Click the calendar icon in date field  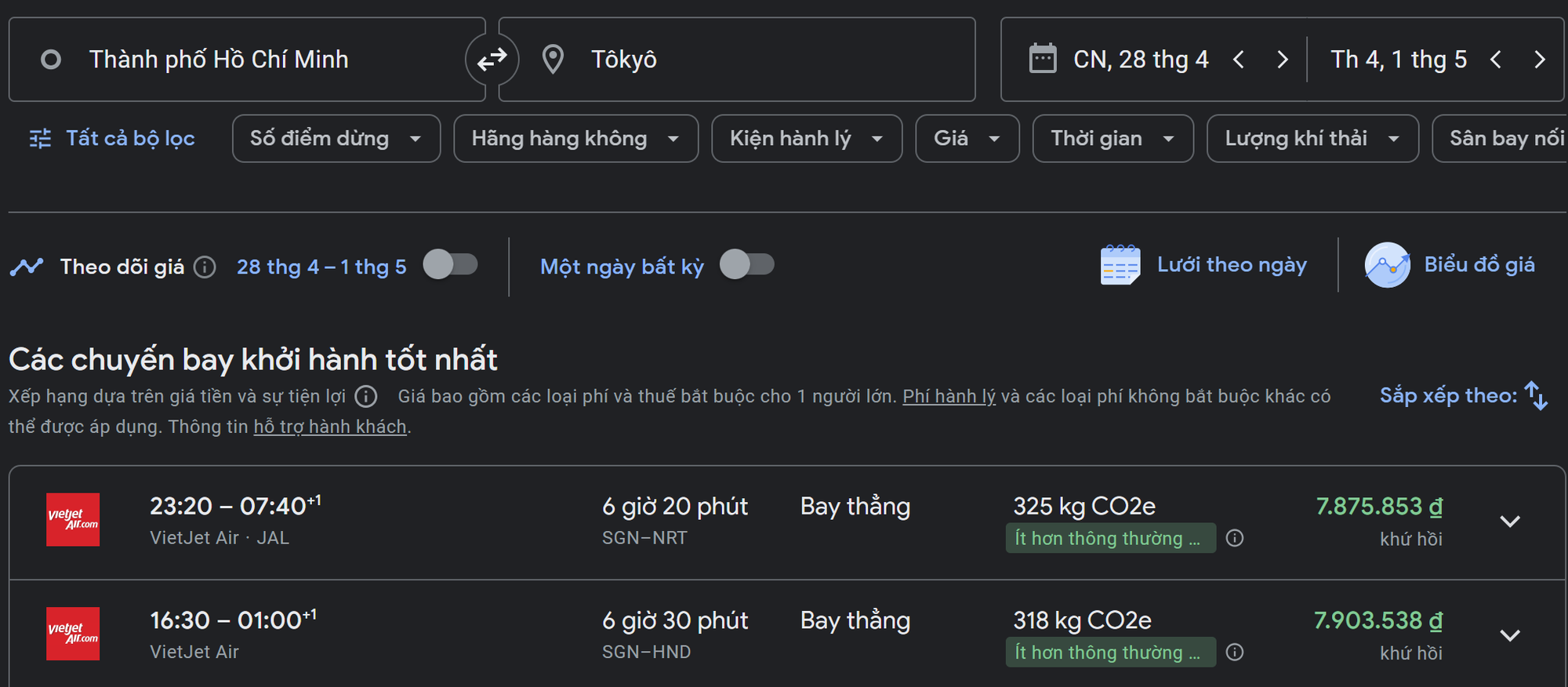[x=1042, y=60]
